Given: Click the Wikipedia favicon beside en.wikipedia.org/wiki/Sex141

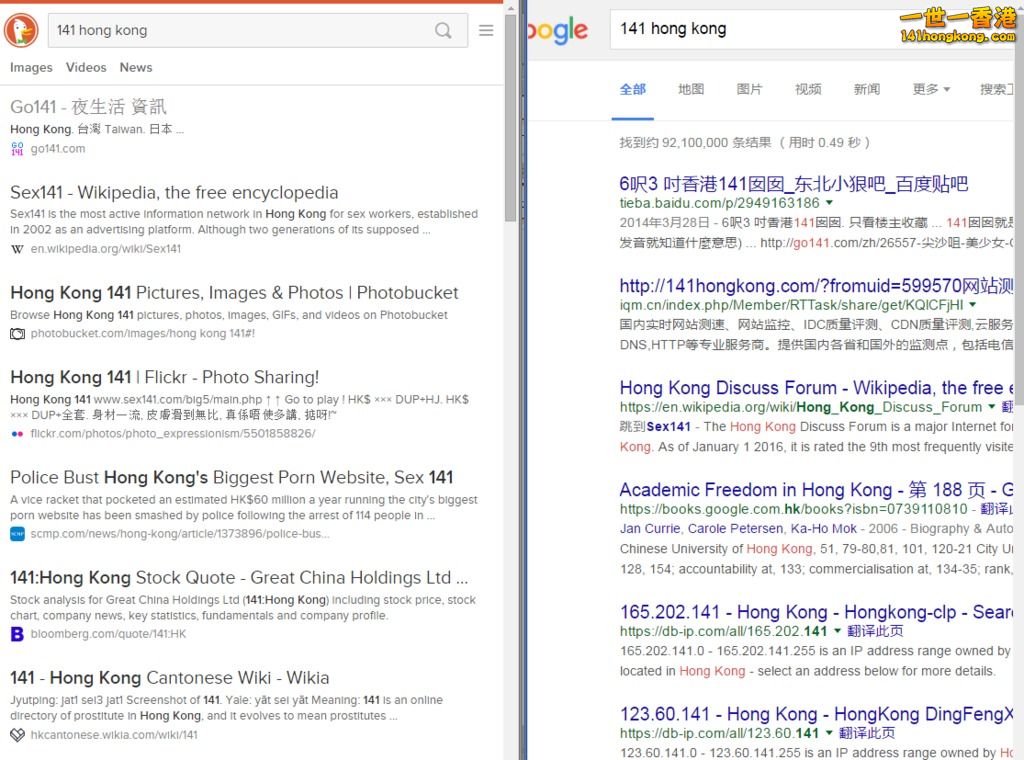Looking at the screenshot, I should click(17, 249).
